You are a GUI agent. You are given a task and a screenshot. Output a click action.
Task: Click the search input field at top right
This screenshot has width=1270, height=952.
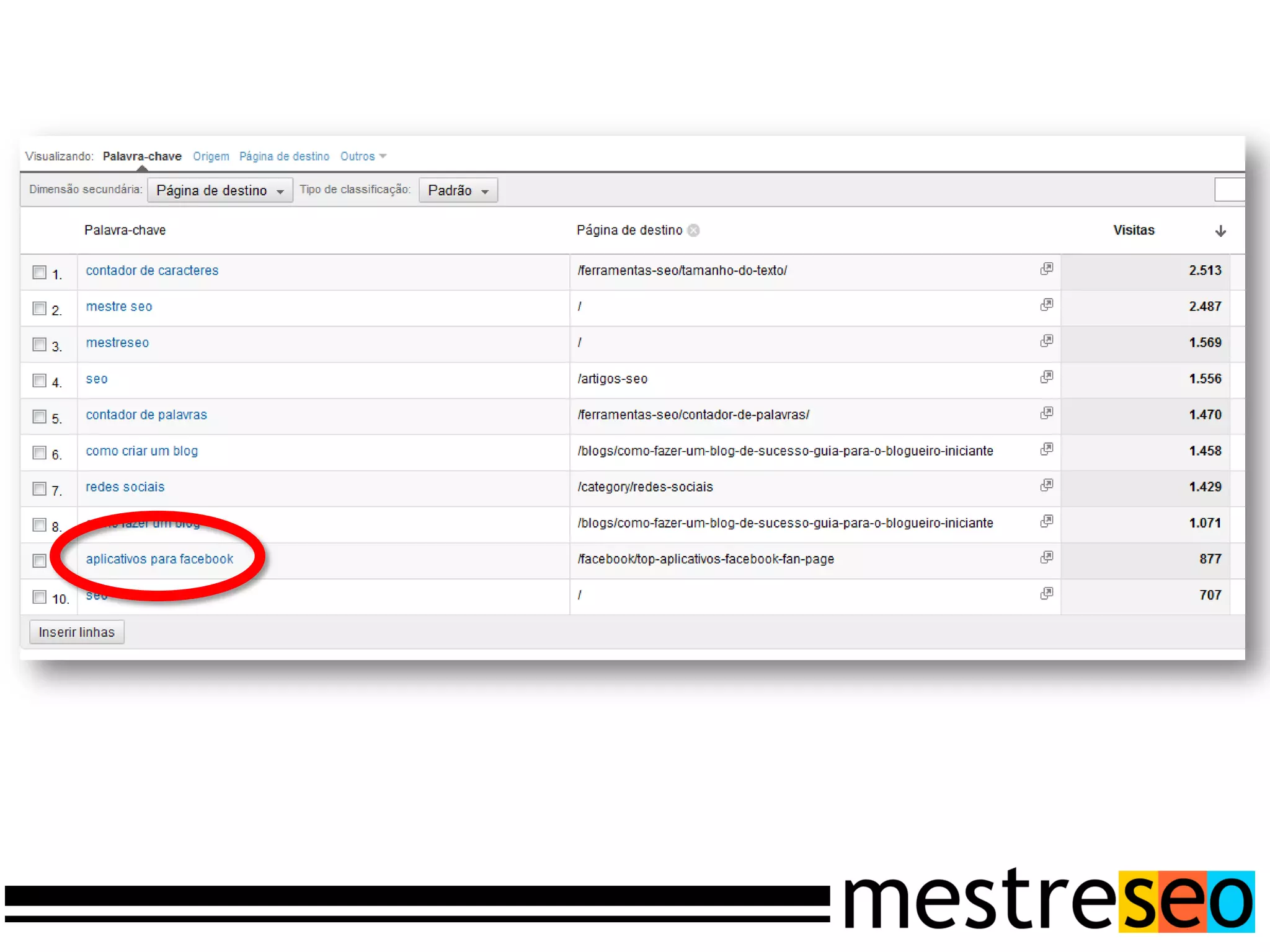coord(1229,190)
